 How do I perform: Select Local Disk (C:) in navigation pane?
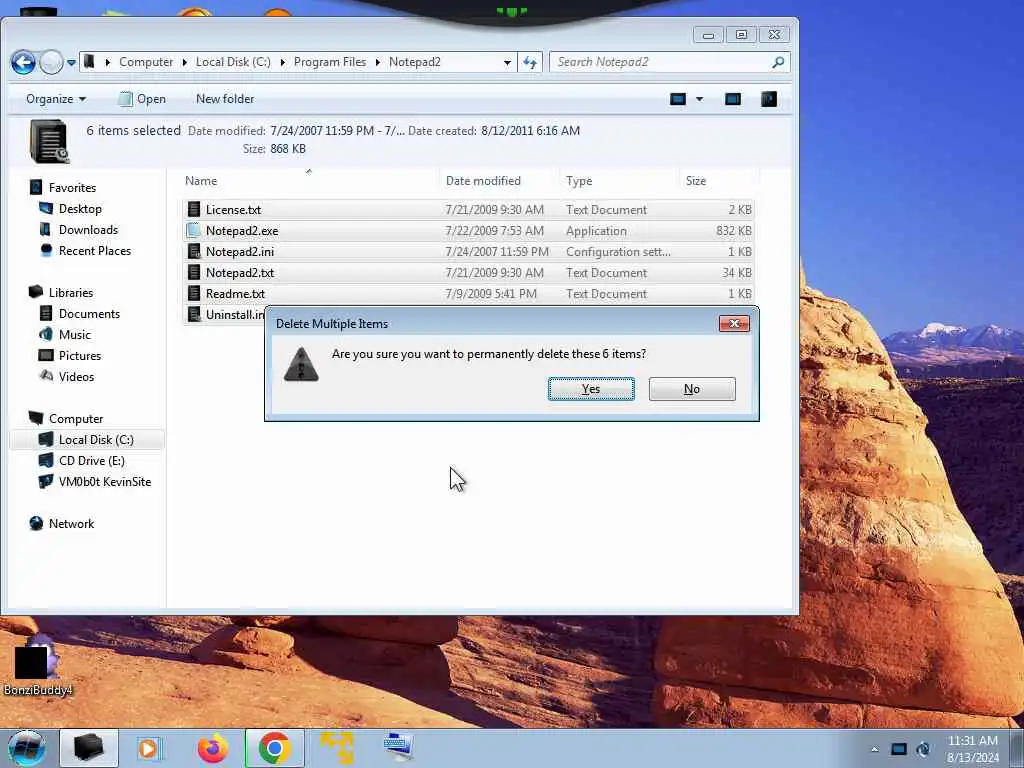click(x=96, y=440)
